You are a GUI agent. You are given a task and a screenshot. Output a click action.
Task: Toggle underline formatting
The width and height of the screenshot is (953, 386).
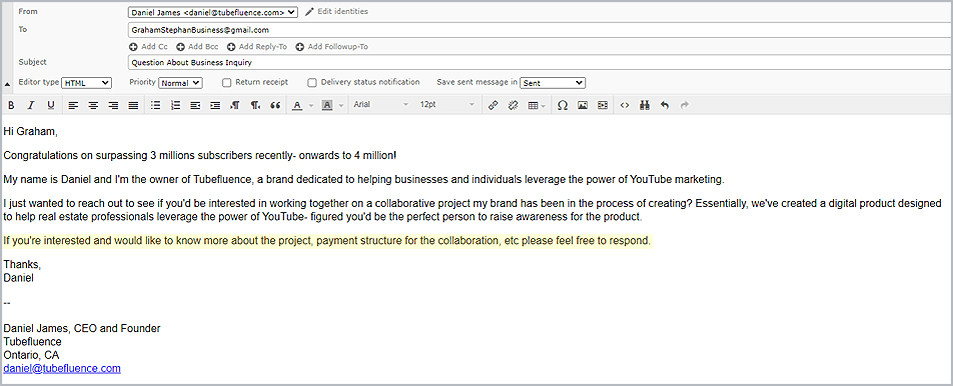pos(51,105)
